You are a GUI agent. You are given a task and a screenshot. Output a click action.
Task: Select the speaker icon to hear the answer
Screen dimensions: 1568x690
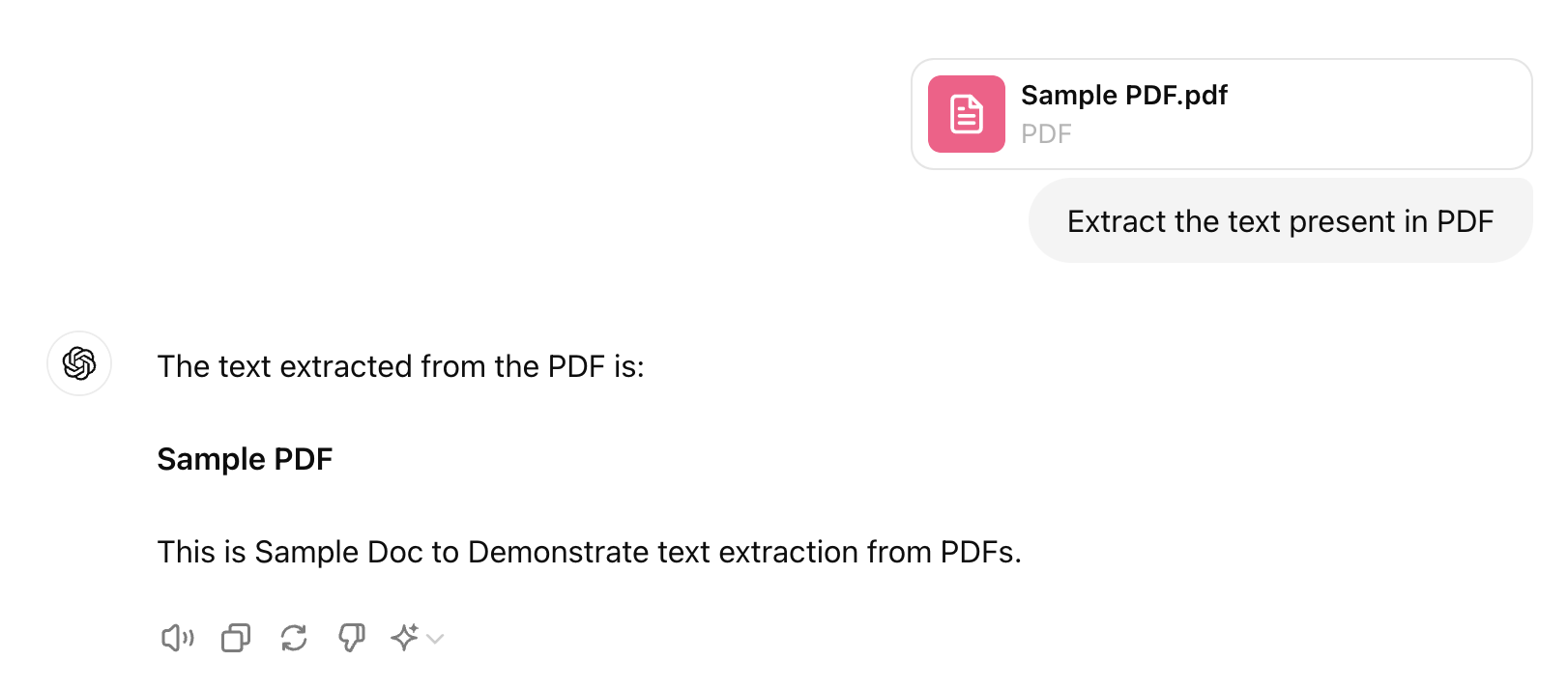click(x=177, y=637)
